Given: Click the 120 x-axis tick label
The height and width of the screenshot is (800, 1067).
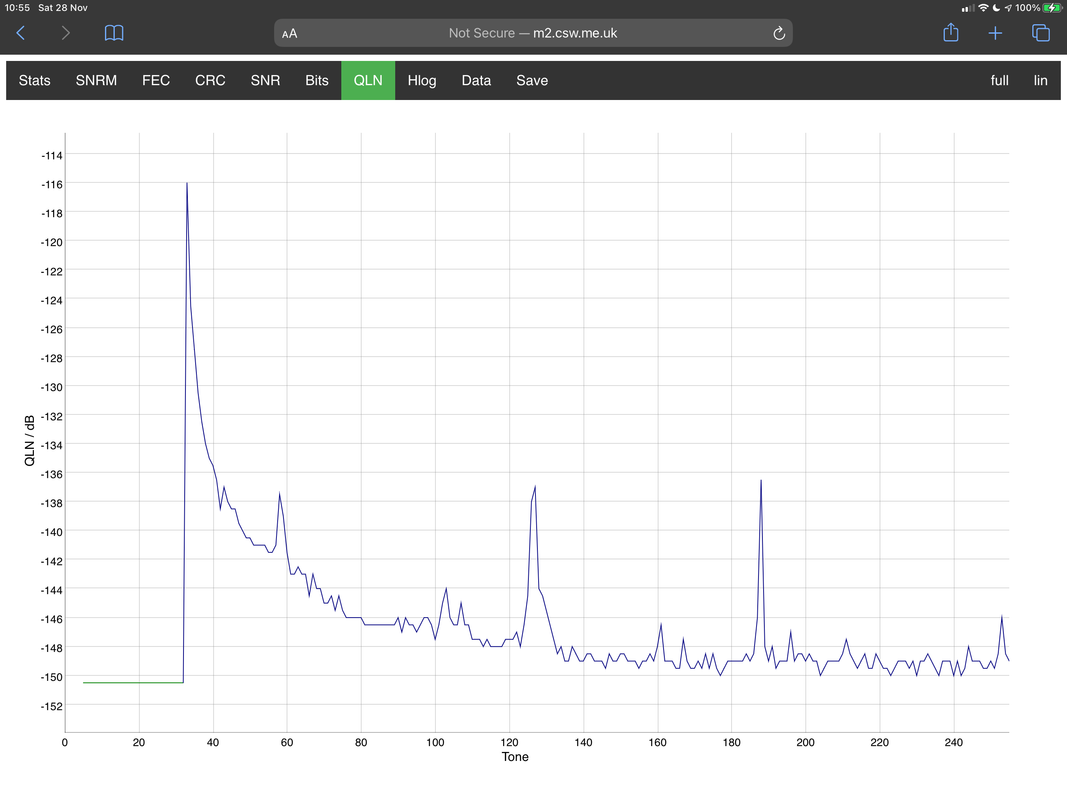Looking at the screenshot, I should coord(509,742).
